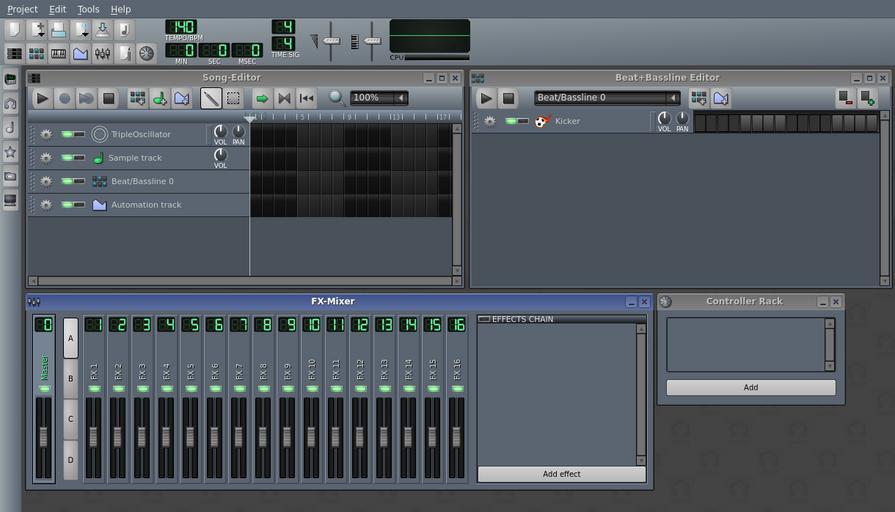Click Add effect button in FX-Mixer

[x=561, y=474]
